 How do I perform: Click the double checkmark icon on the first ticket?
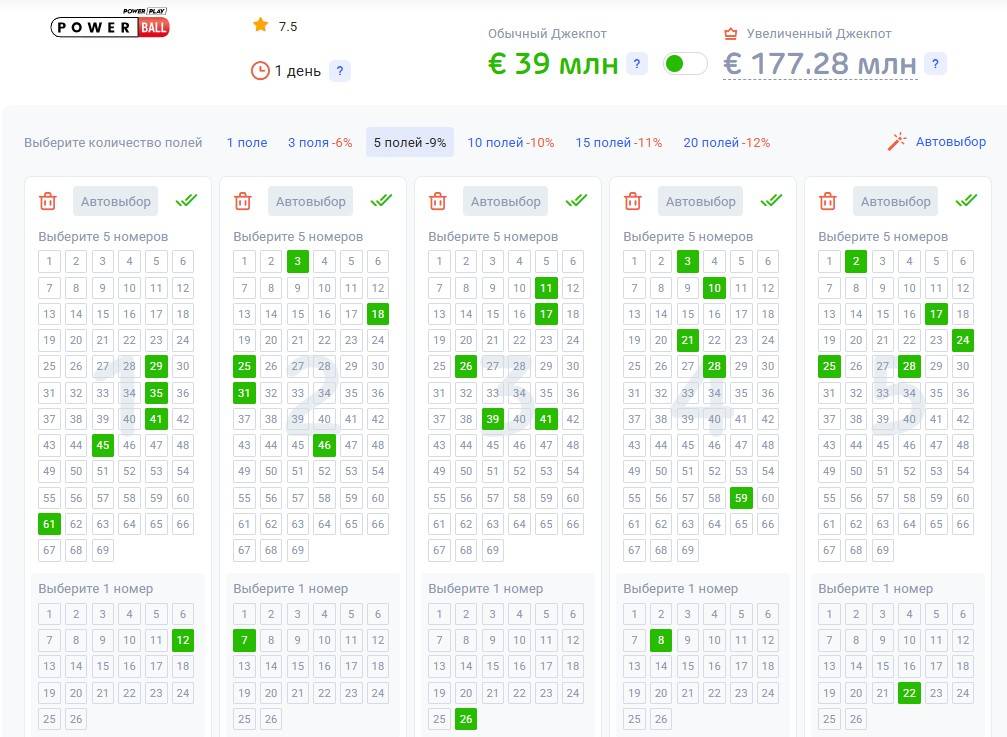[185, 199]
